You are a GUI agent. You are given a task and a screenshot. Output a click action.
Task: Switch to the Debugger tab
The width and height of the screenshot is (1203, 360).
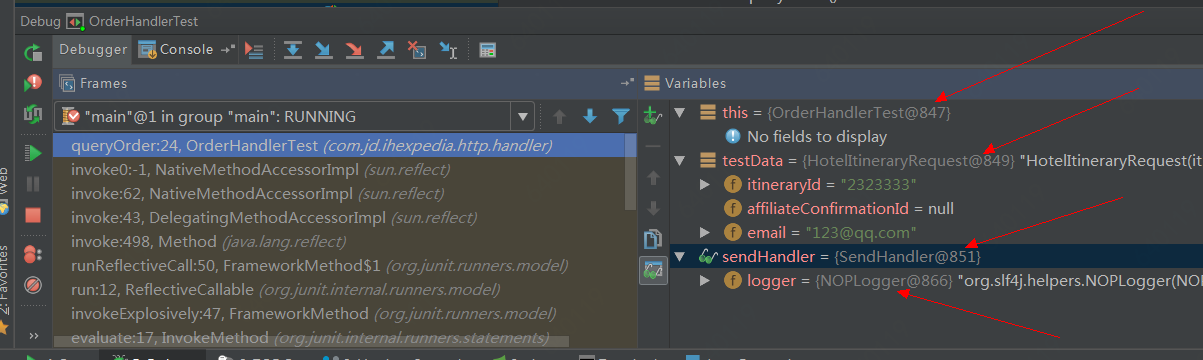(94, 49)
